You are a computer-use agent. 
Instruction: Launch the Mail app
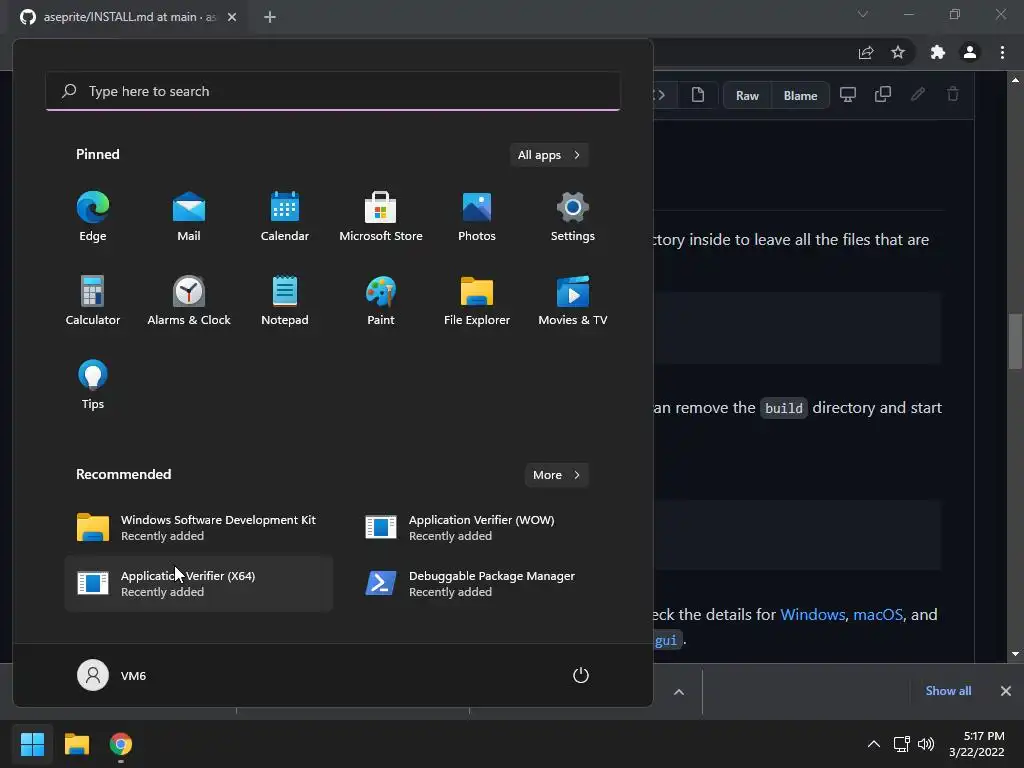coord(189,216)
